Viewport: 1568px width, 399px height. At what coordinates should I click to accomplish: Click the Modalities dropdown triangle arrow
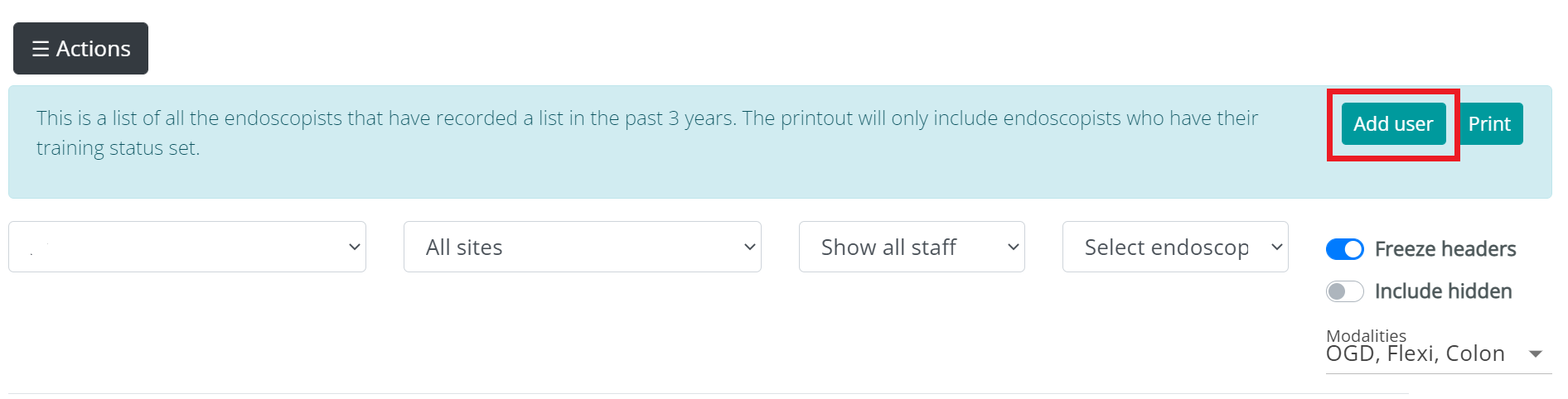coord(1536,354)
